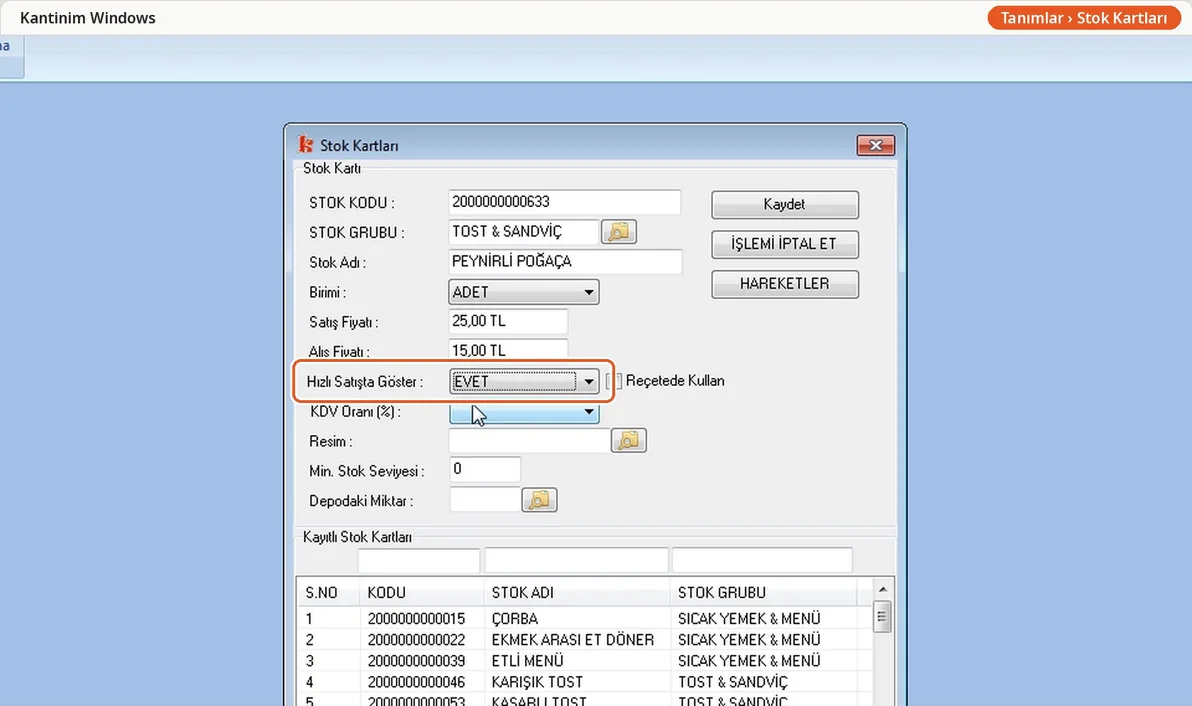Click the STOK GRUBU filter box above the table
The width and height of the screenshot is (1192, 706).
pos(762,560)
